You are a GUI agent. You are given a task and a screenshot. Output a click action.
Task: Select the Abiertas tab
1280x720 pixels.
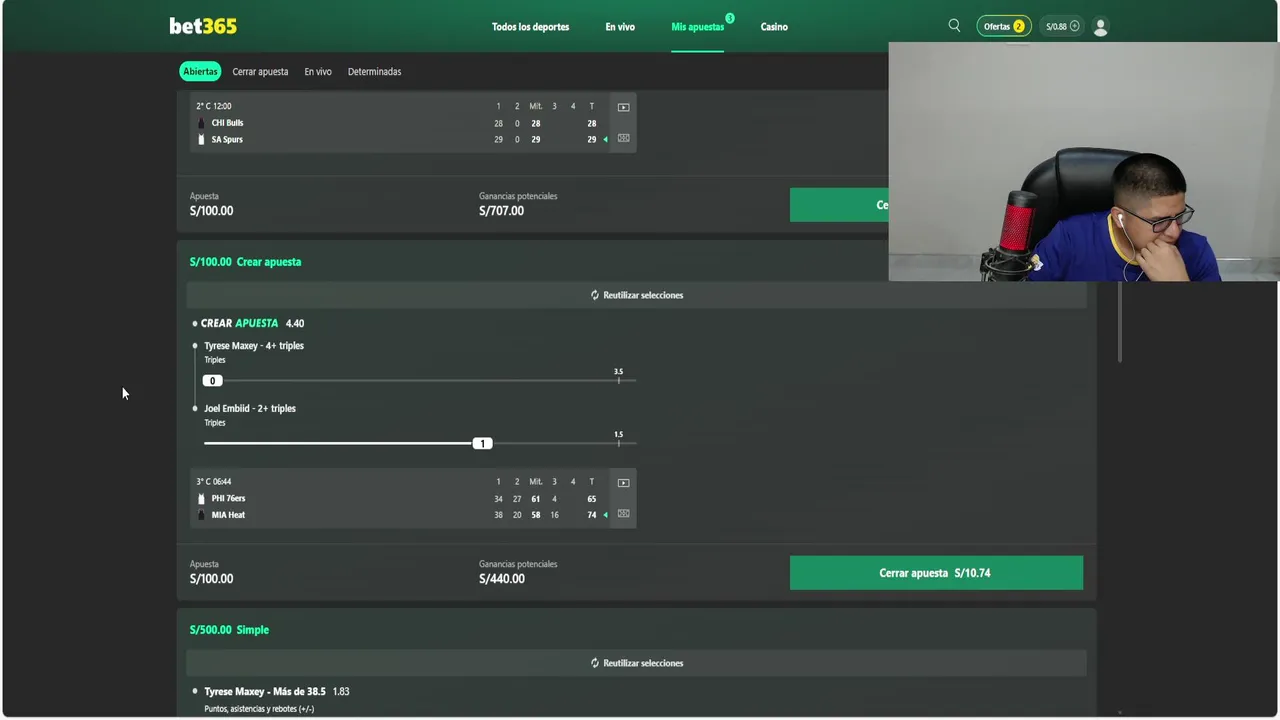200,71
